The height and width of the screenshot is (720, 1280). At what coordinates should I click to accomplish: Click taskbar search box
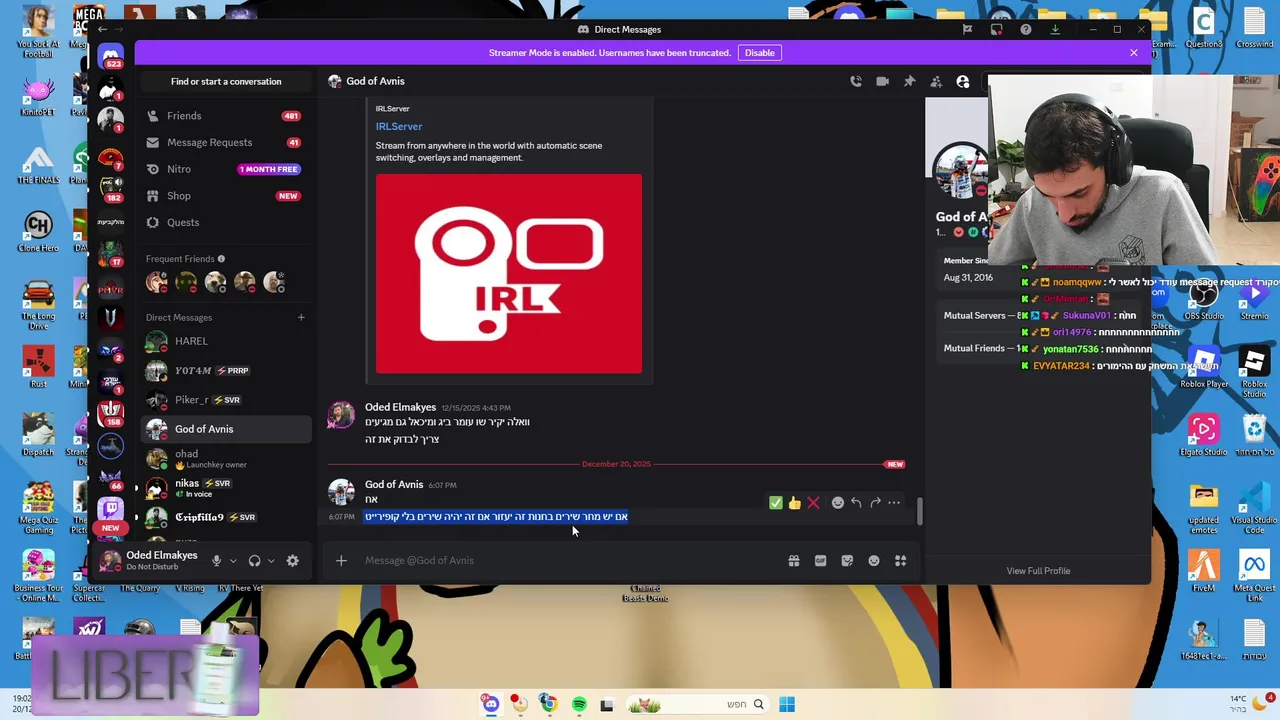tap(697, 705)
